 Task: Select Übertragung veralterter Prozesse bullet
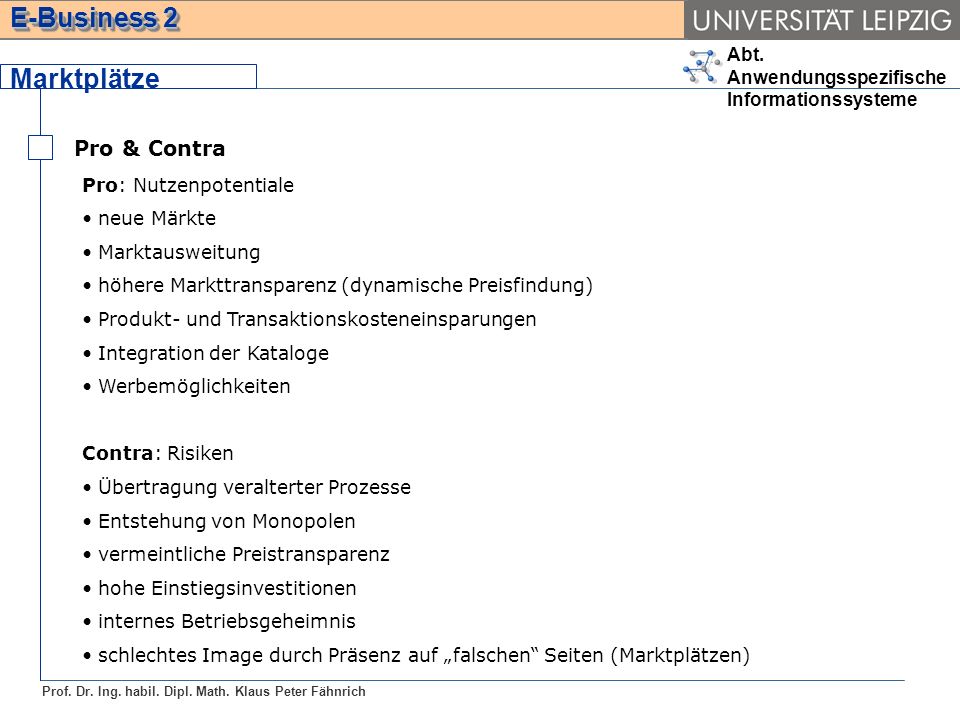tap(247, 487)
